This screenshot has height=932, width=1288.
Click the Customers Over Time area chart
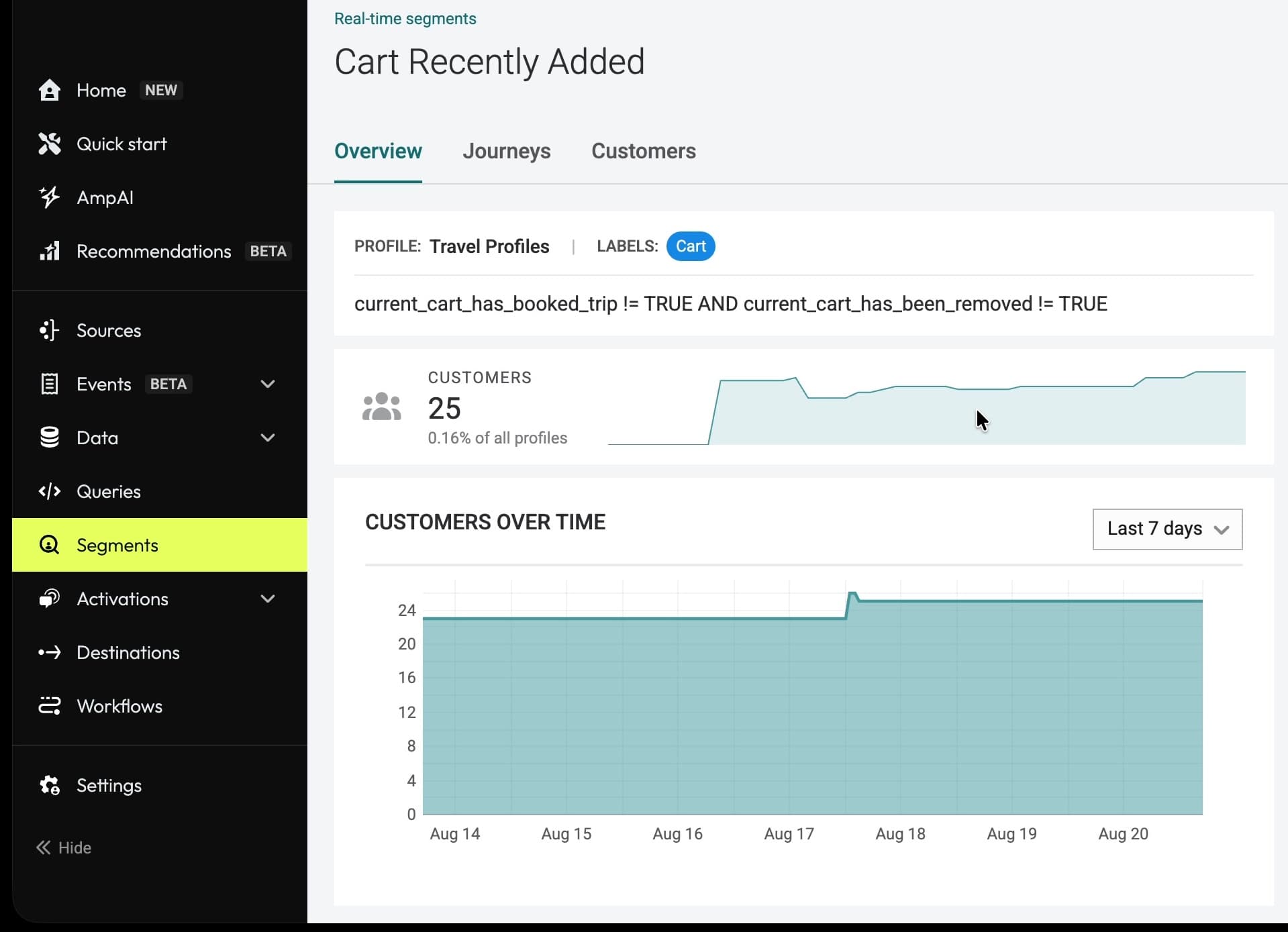(812, 702)
